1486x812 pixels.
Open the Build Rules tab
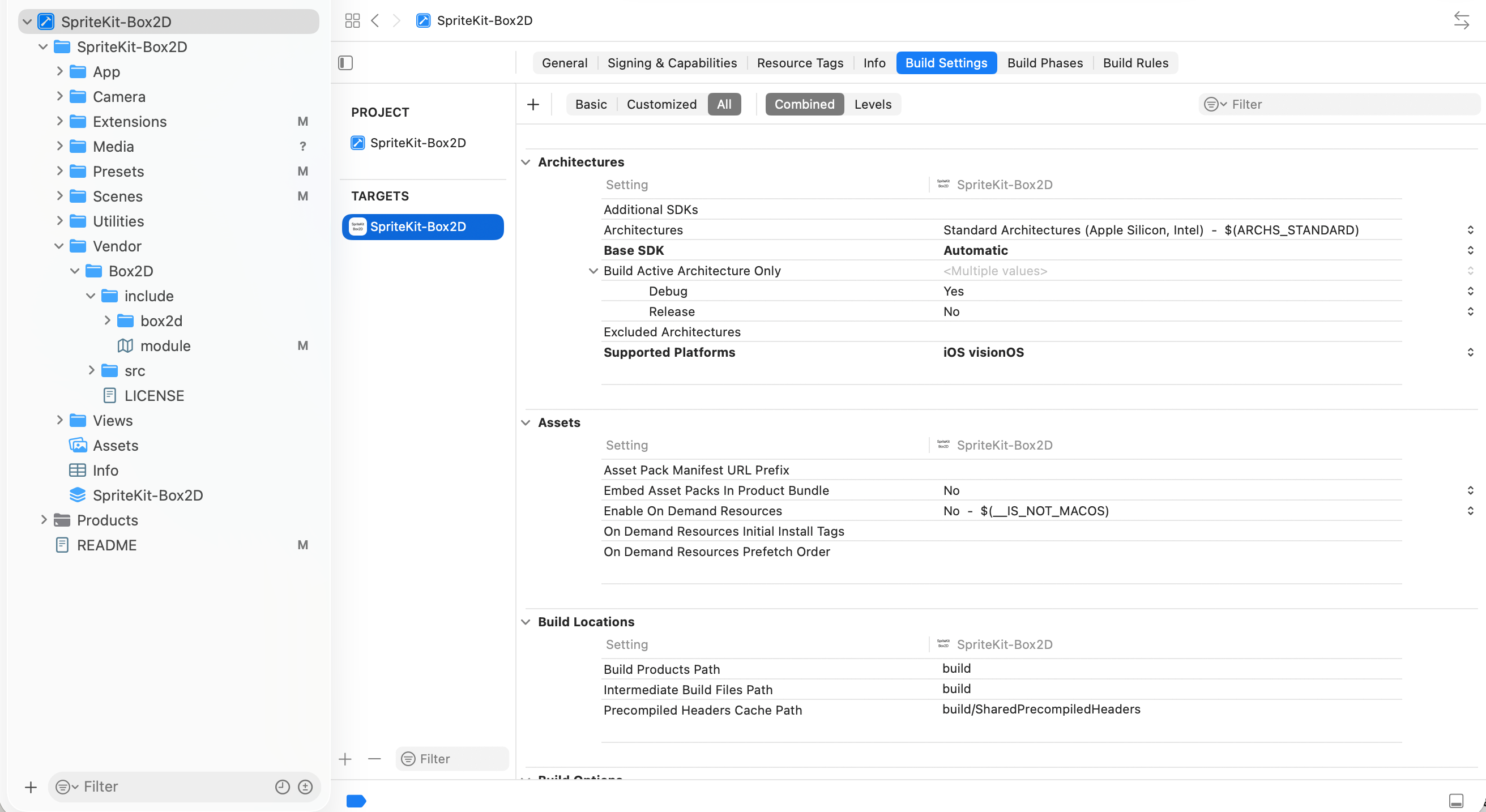tap(1135, 63)
